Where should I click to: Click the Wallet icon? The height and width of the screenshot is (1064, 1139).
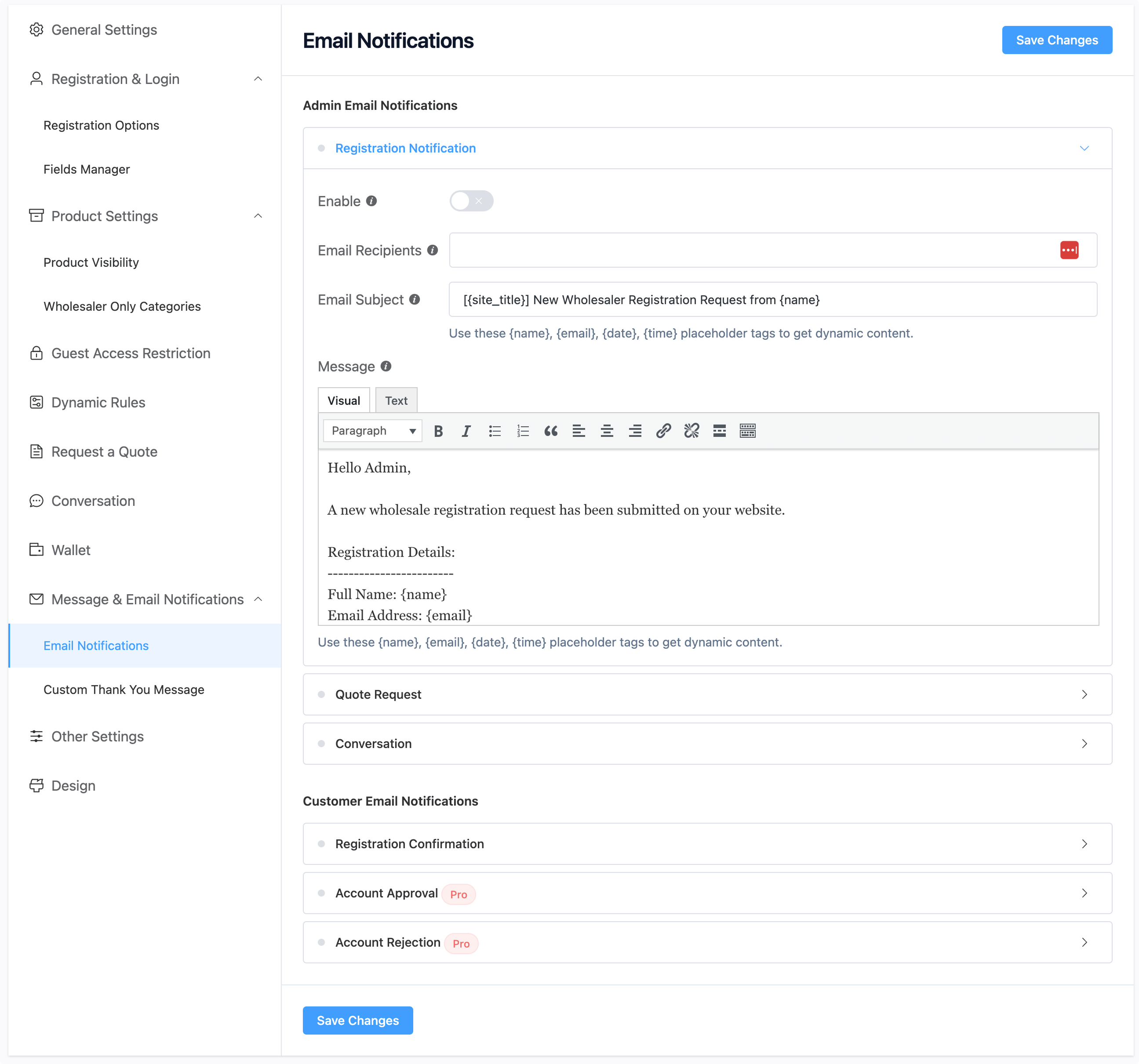[x=36, y=550]
